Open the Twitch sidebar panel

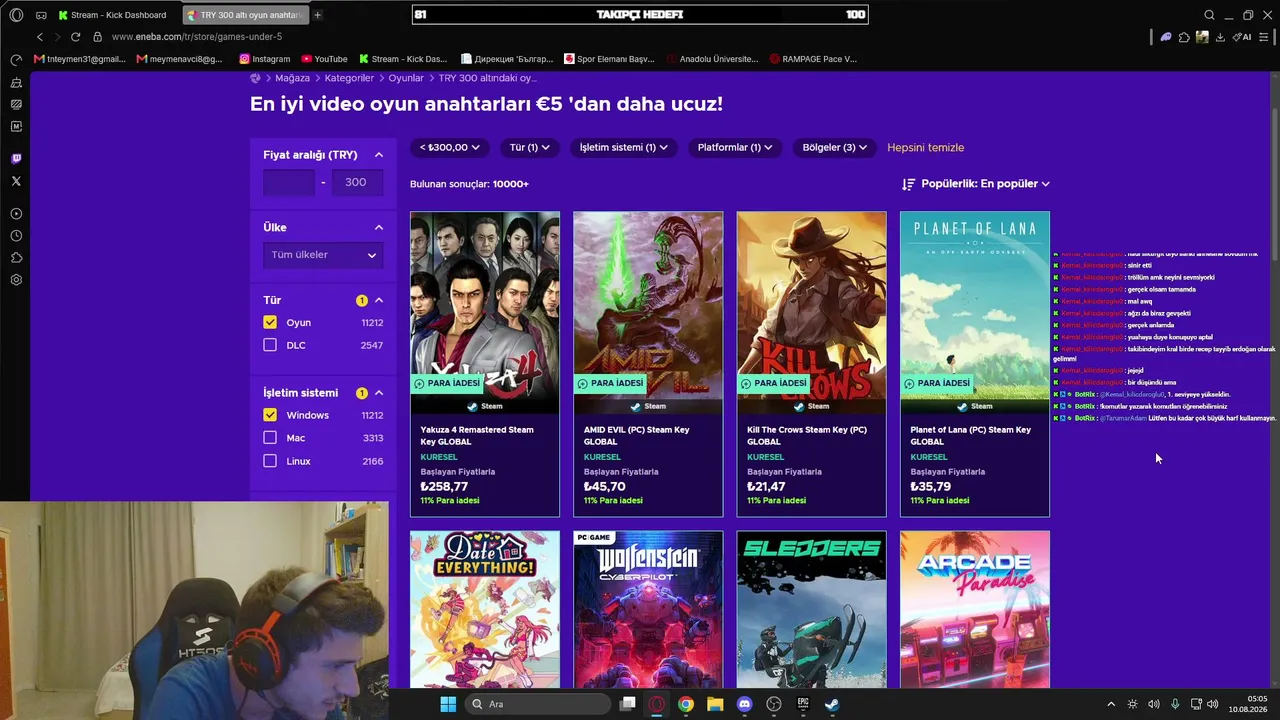(16, 158)
